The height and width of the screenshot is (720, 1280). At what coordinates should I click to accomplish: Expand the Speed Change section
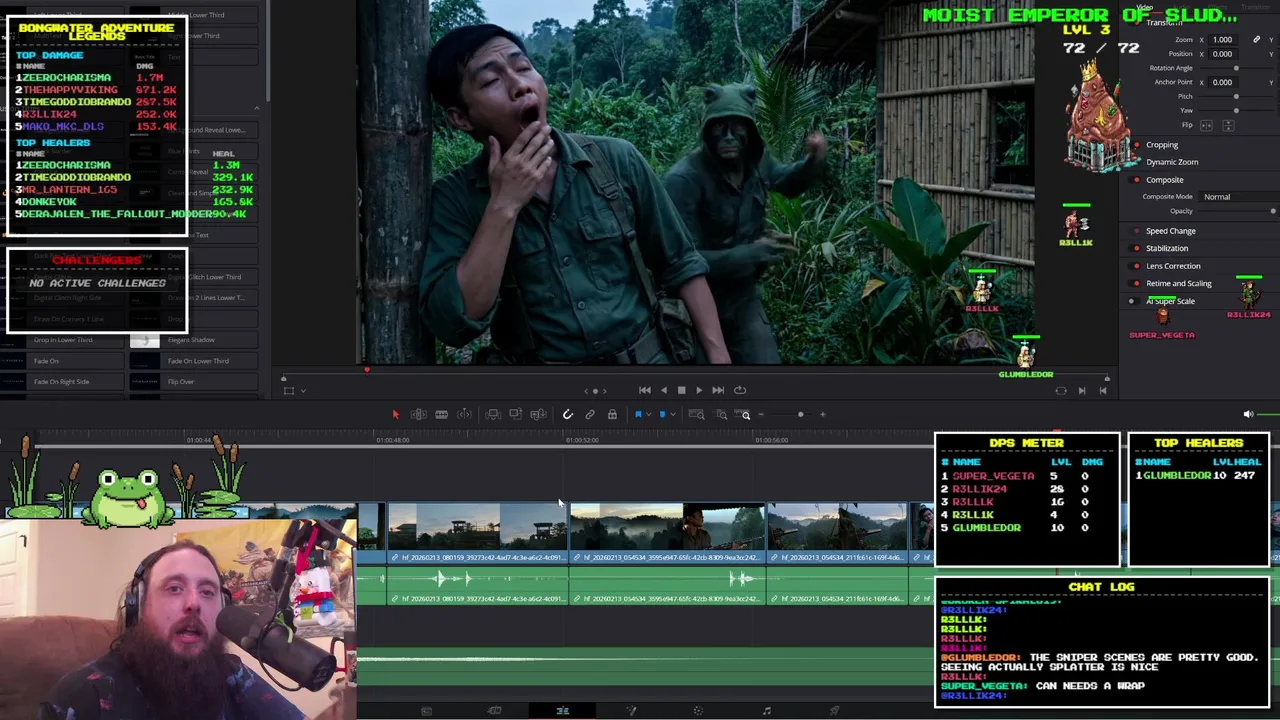(1171, 231)
